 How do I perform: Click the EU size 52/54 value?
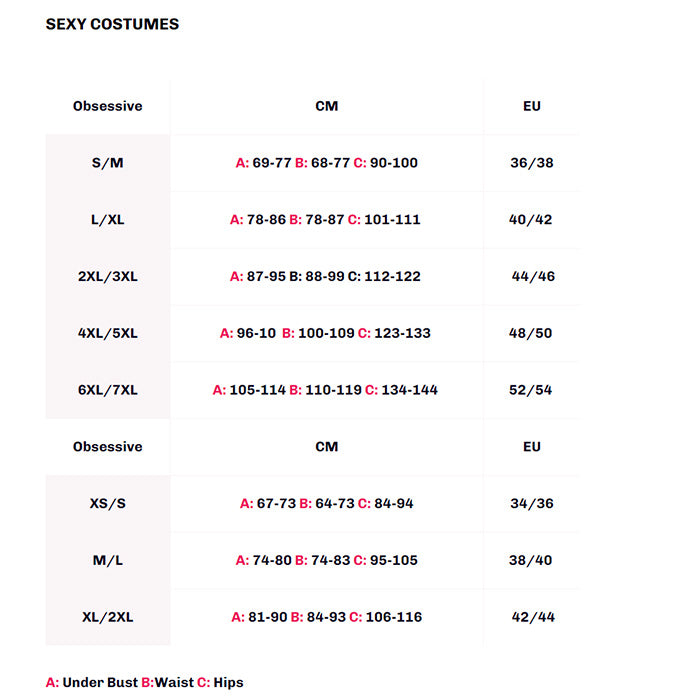point(531,390)
